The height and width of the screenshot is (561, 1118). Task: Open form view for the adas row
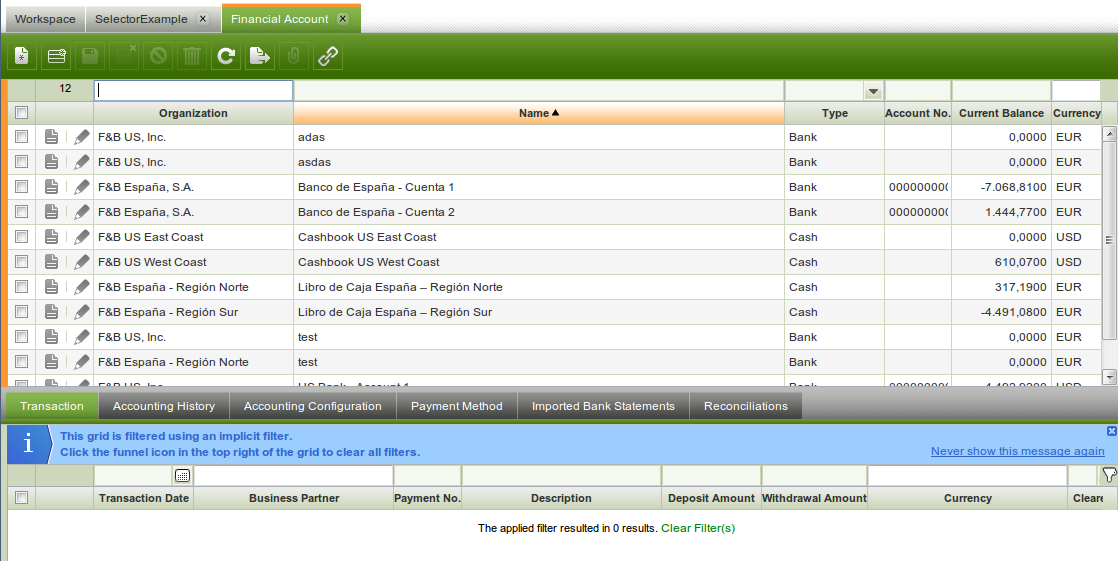[x=51, y=137]
